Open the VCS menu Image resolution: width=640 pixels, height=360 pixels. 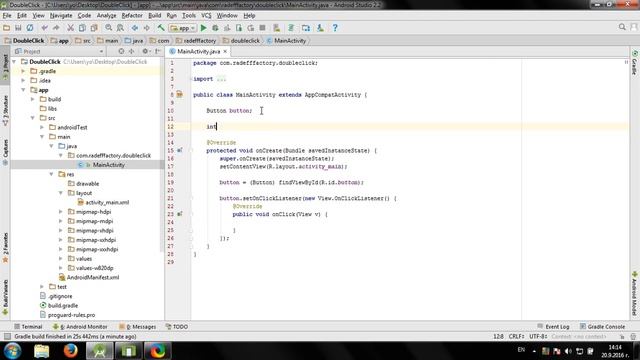pyautogui.click(x=206, y=16)
